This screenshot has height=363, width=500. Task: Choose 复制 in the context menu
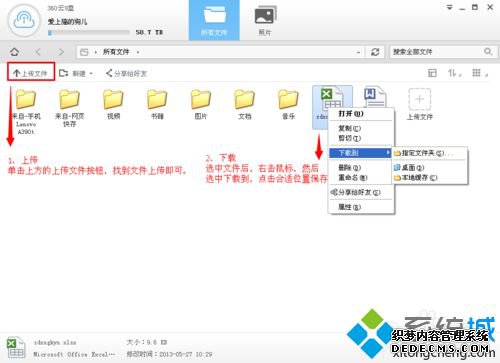361,128
